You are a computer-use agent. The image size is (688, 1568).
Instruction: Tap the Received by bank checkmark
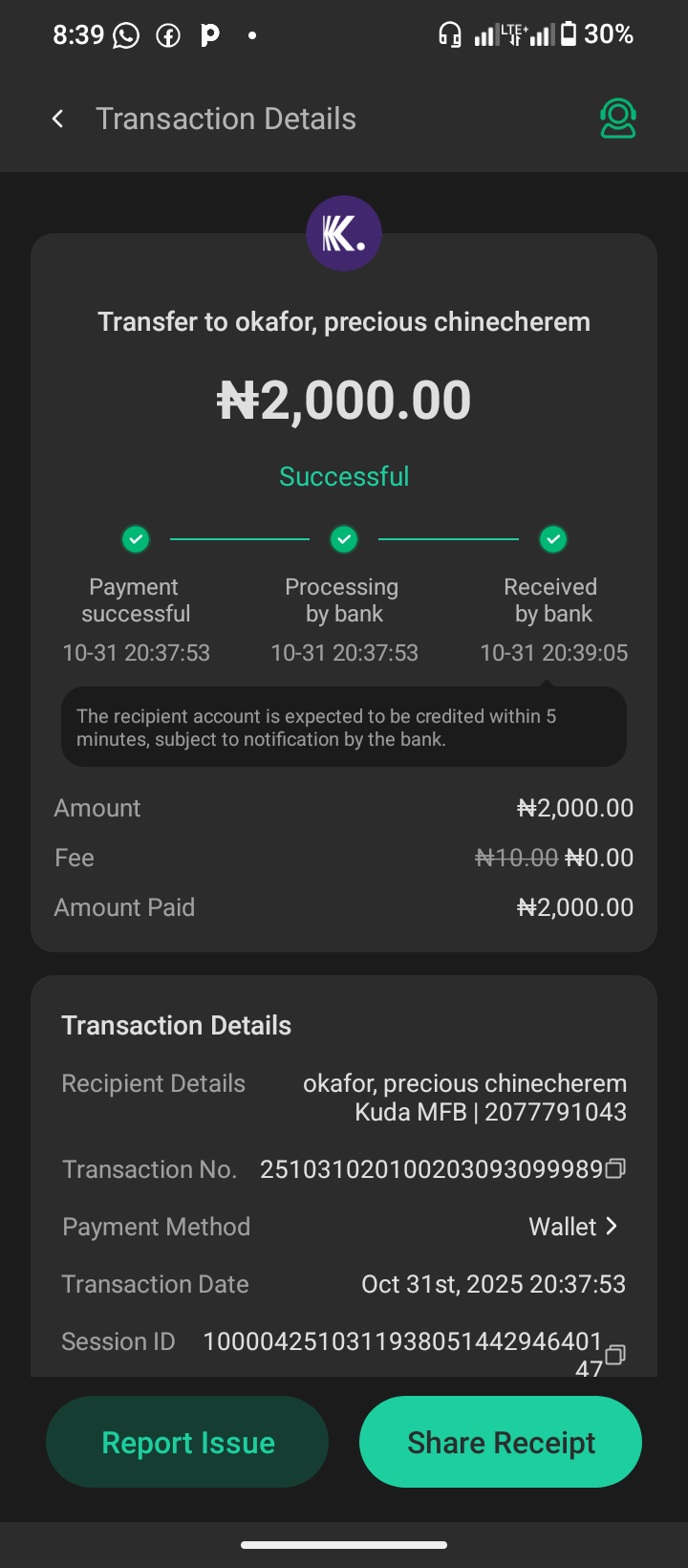coord(552,539)
